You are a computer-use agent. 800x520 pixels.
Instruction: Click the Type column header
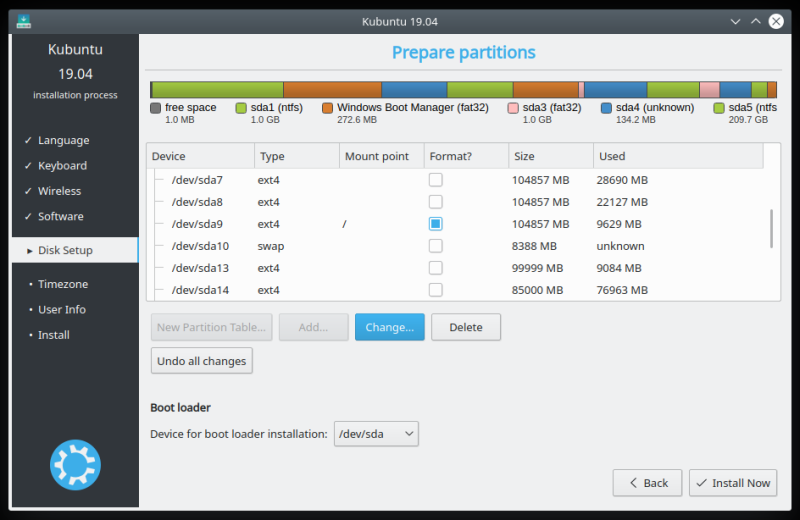(297, 156)
